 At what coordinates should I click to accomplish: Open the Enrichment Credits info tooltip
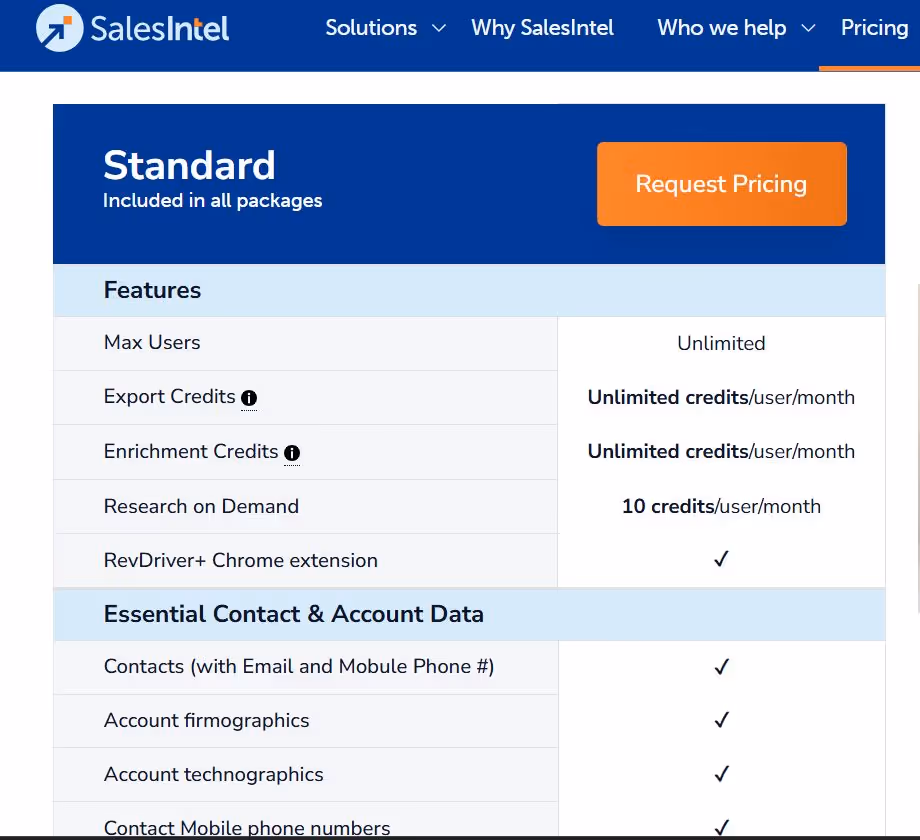coord(291,454)
